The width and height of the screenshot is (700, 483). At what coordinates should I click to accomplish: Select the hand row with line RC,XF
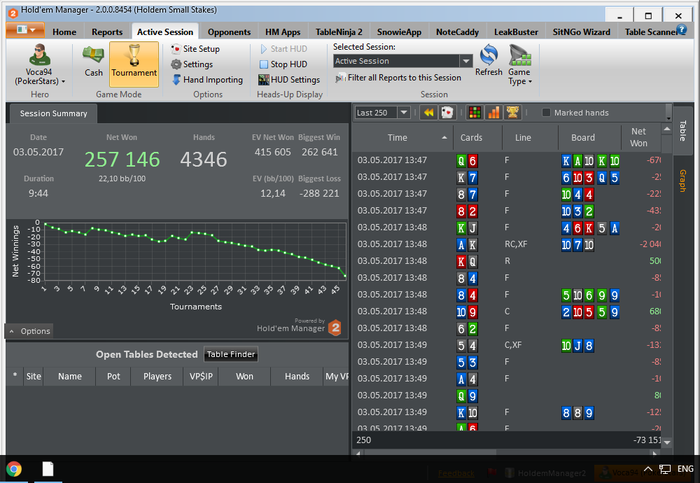pyautogui.click(x=508, y=244)
